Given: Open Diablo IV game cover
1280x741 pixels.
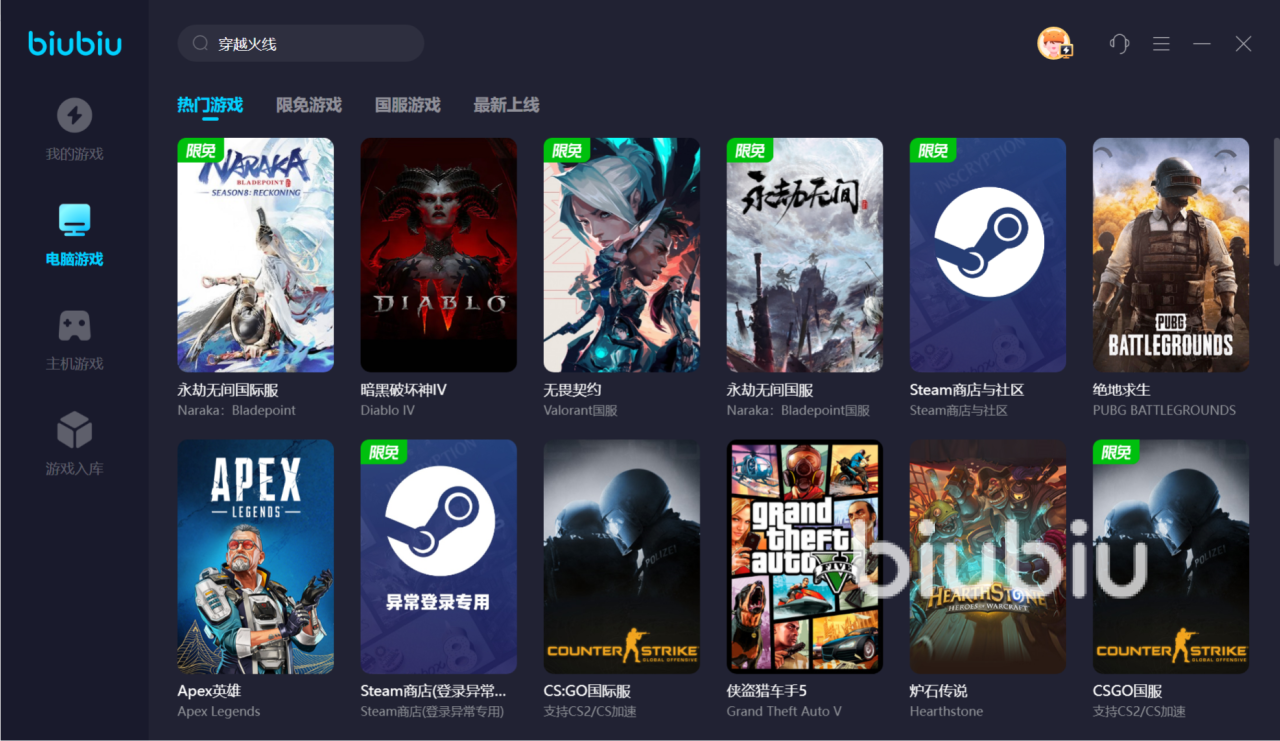Looking at the screenshot, I should click(439, 255).
